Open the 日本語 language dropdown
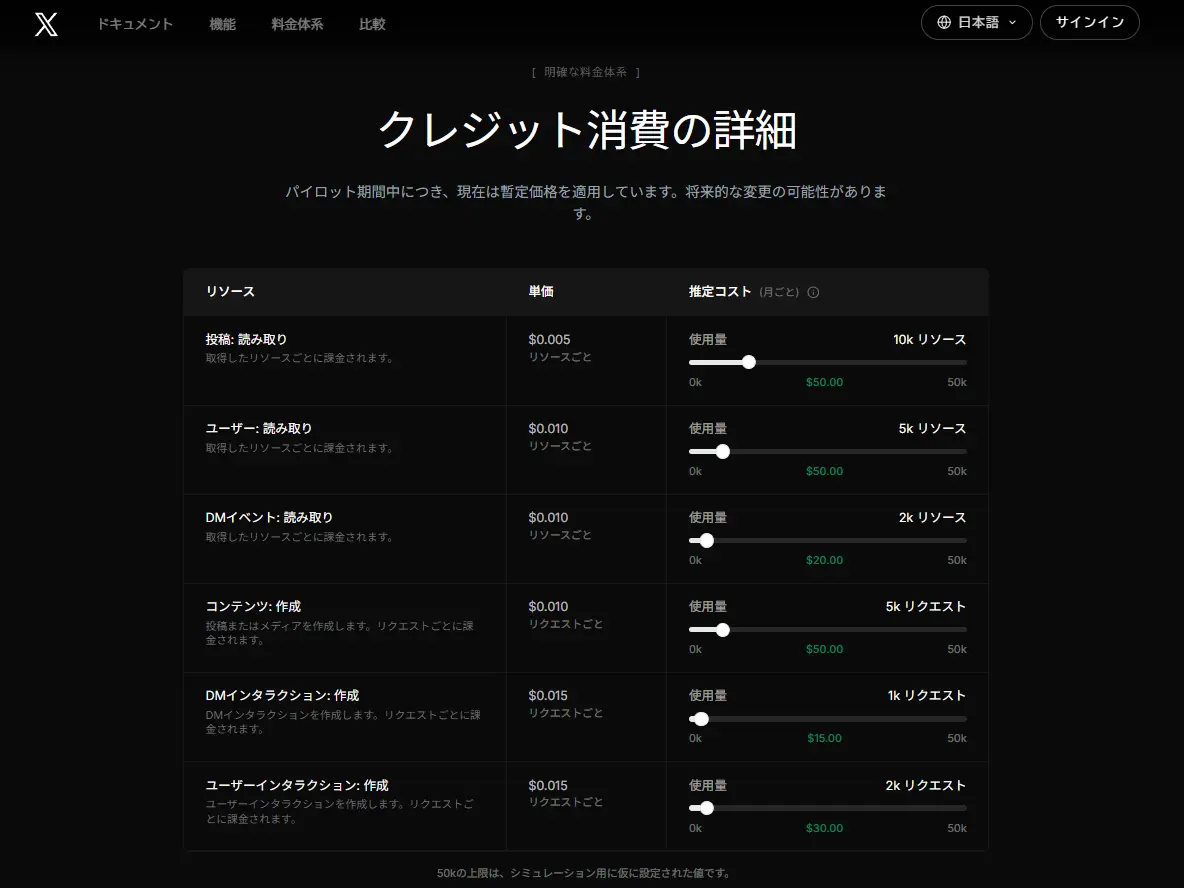 [977, 23]
